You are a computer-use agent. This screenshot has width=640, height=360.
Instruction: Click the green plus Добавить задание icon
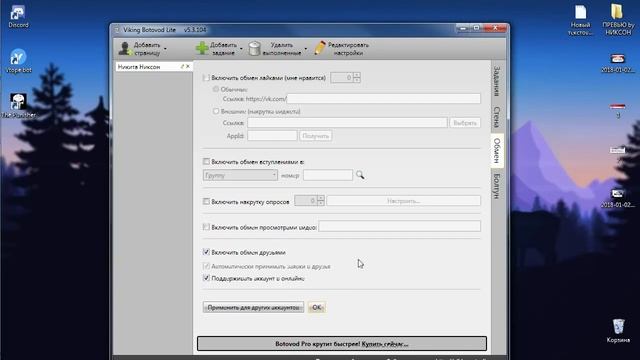202,48
